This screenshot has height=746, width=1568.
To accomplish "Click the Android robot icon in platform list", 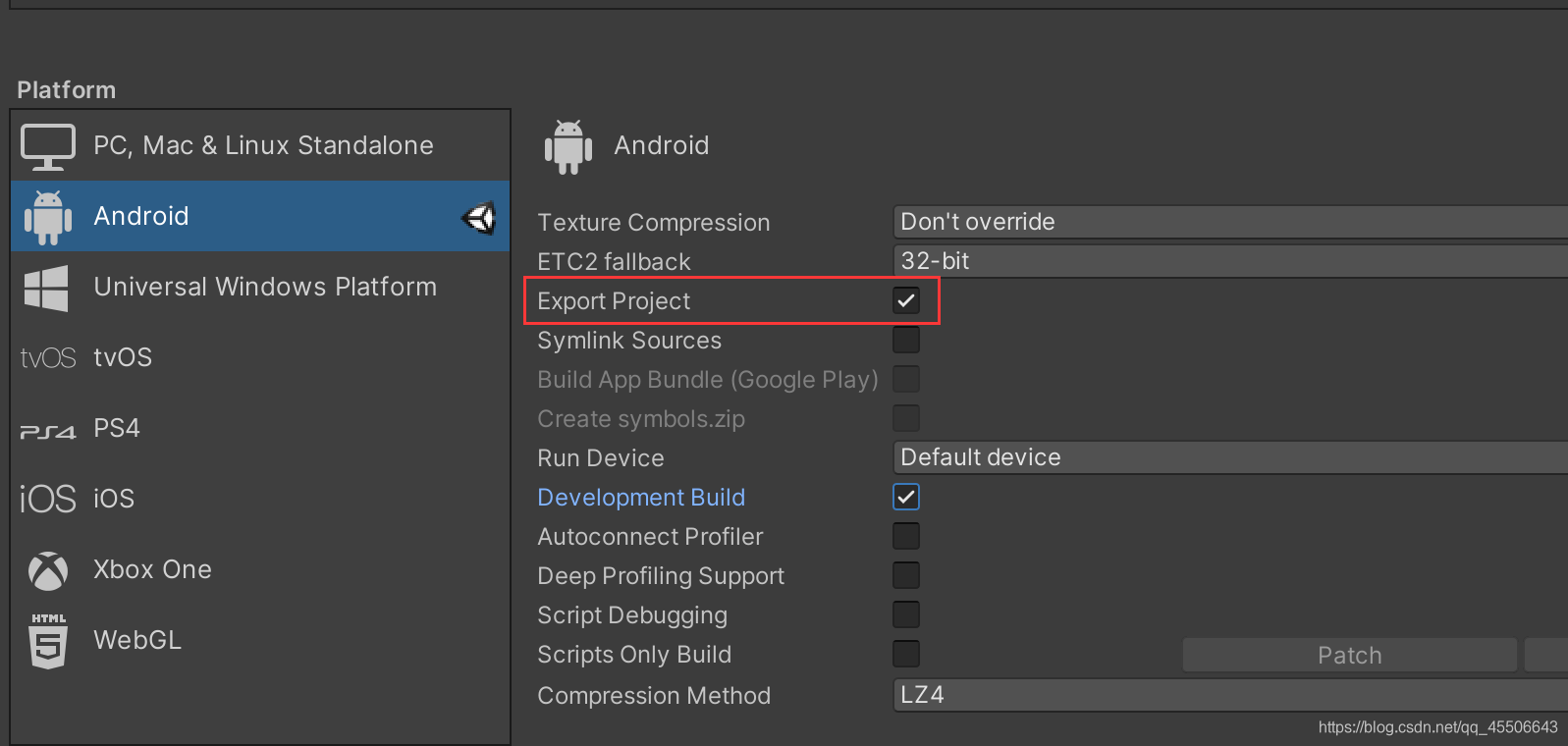I will (48, 217).
